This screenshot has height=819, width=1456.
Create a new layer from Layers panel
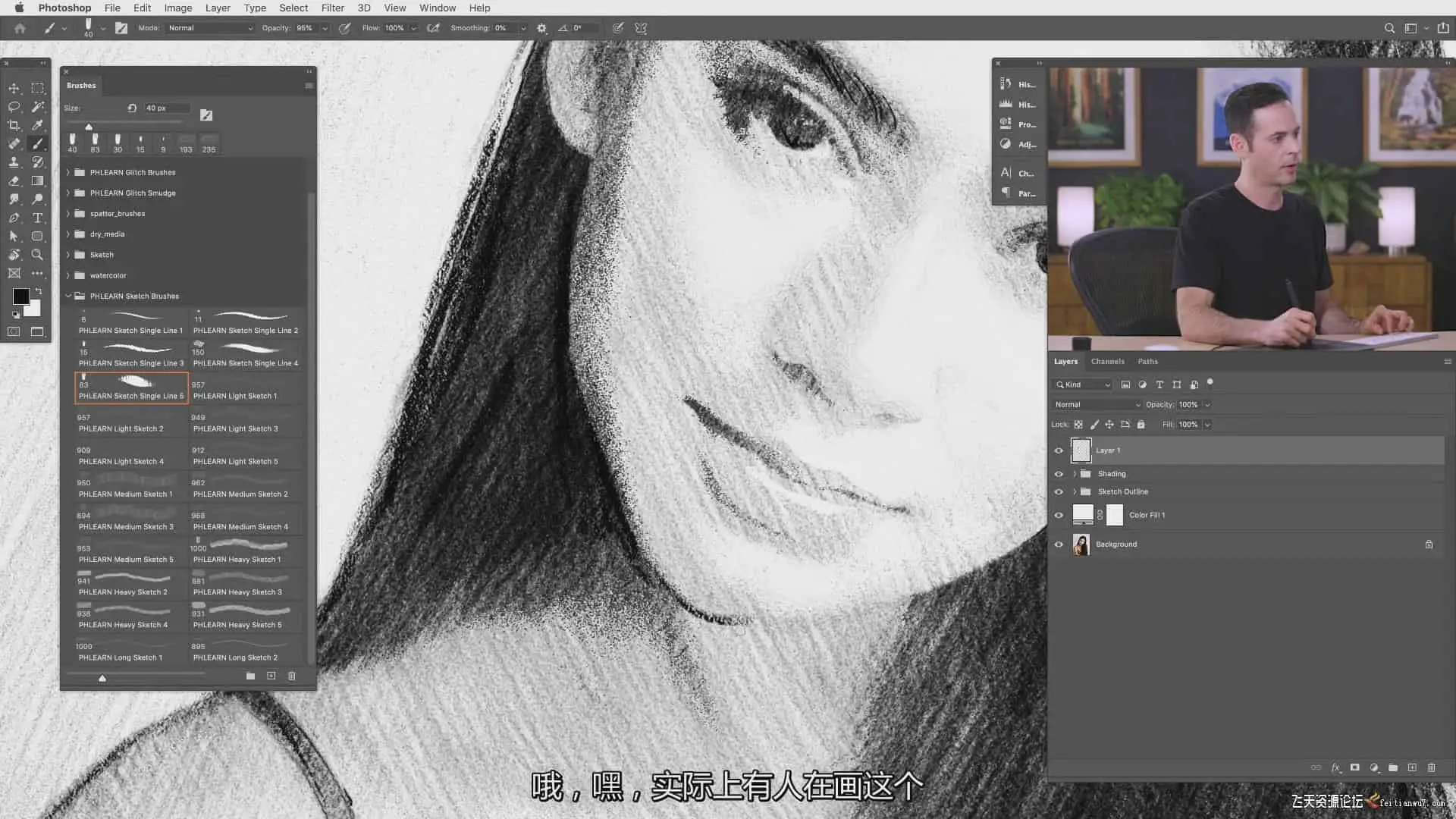tap(1412, 767)
